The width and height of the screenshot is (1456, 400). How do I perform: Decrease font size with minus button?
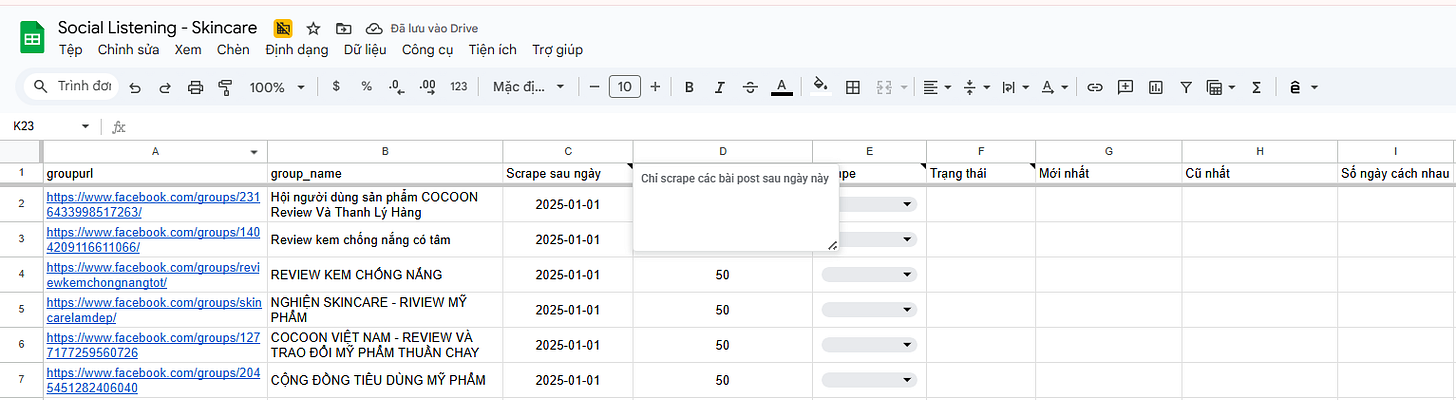click(594, 87)
